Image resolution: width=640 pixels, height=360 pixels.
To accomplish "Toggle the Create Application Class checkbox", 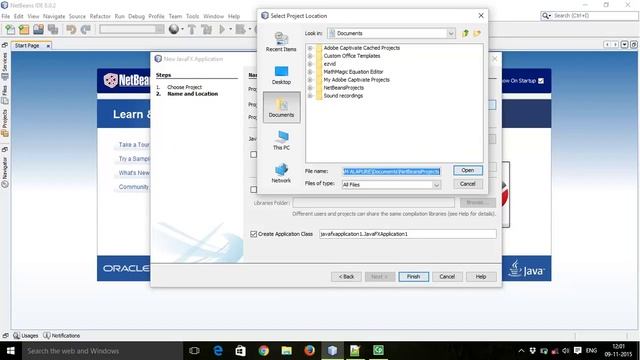I will click(253, 234).
